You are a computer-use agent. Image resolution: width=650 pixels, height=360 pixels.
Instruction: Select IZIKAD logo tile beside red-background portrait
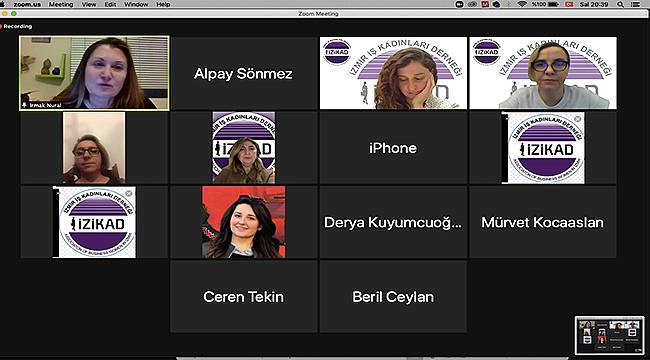(95, 222)
